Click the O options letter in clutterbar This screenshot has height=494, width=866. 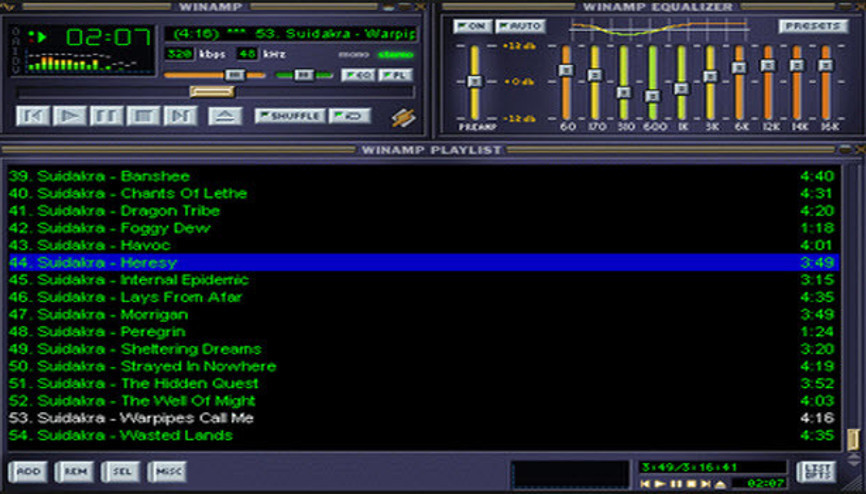[x=15, y=31]
